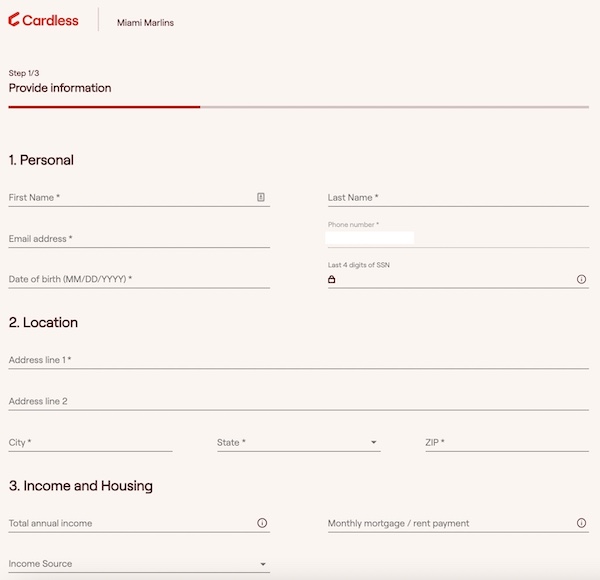This screenshot has width=600, height=580.
Task: Click the Cardless logo
Action: 43,20
